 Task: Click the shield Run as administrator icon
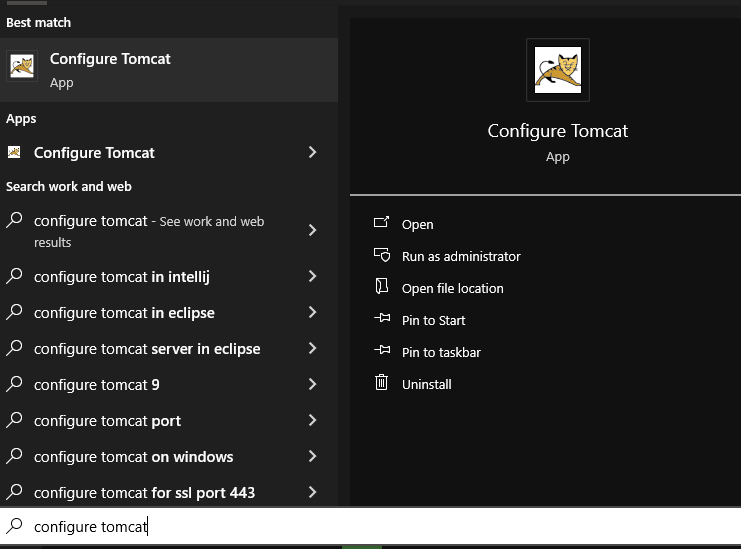click(x=382, y=255)
